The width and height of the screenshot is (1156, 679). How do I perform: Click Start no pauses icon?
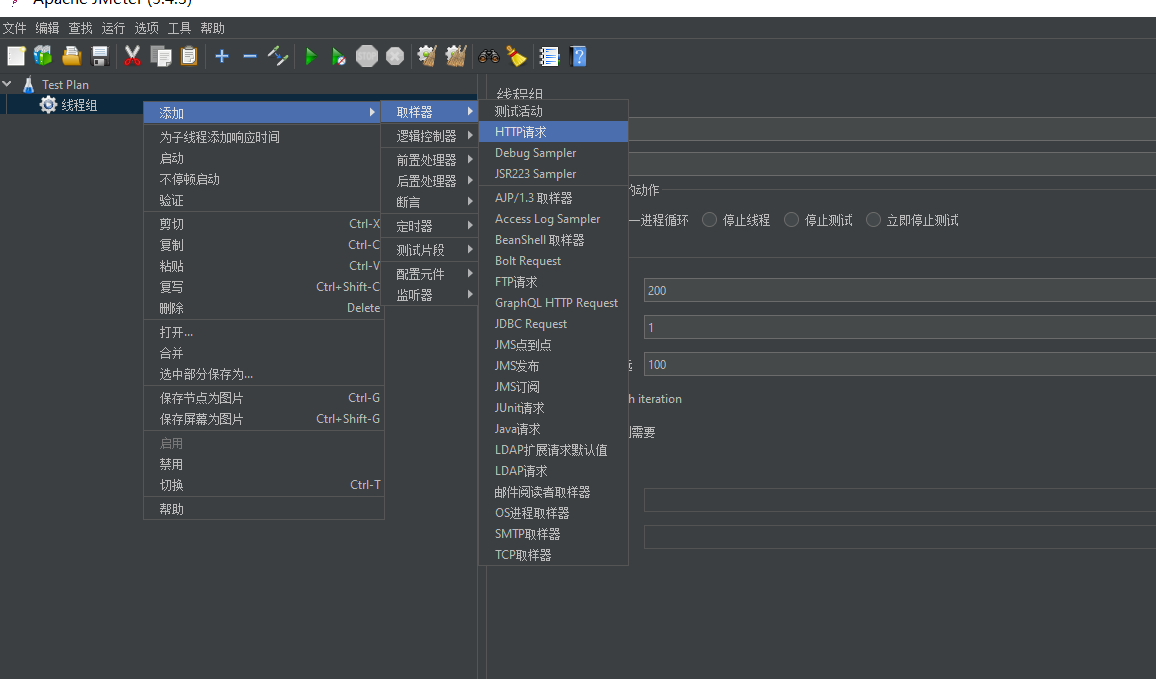(338, 56)
